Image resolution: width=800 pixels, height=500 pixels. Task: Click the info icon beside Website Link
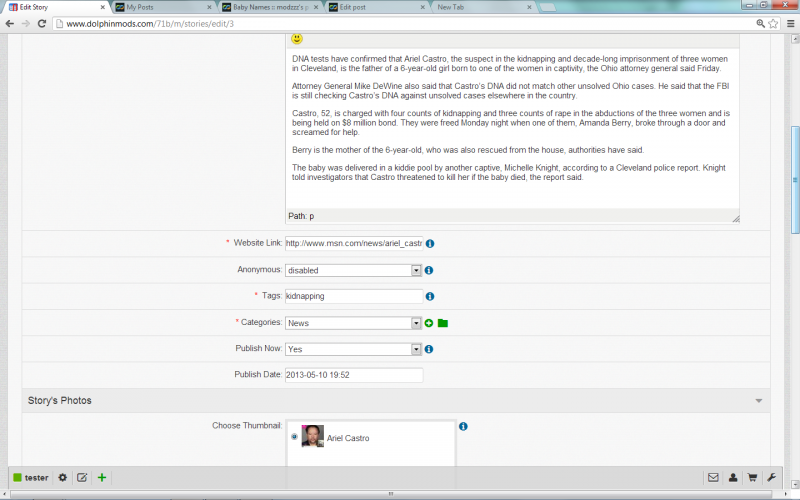(430, 244)
